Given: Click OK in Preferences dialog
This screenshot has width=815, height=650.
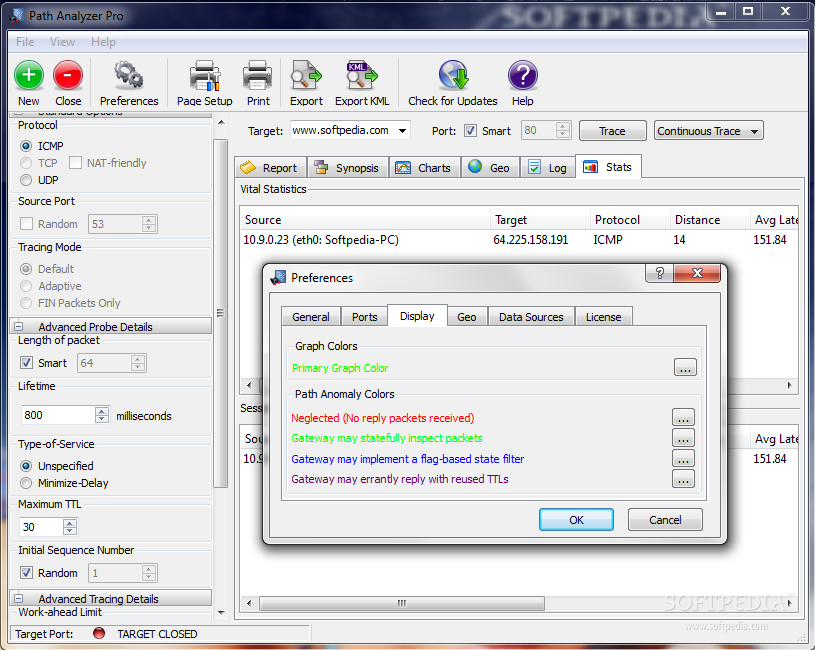Looking at the screenshot, I should [x=576, y=520].
